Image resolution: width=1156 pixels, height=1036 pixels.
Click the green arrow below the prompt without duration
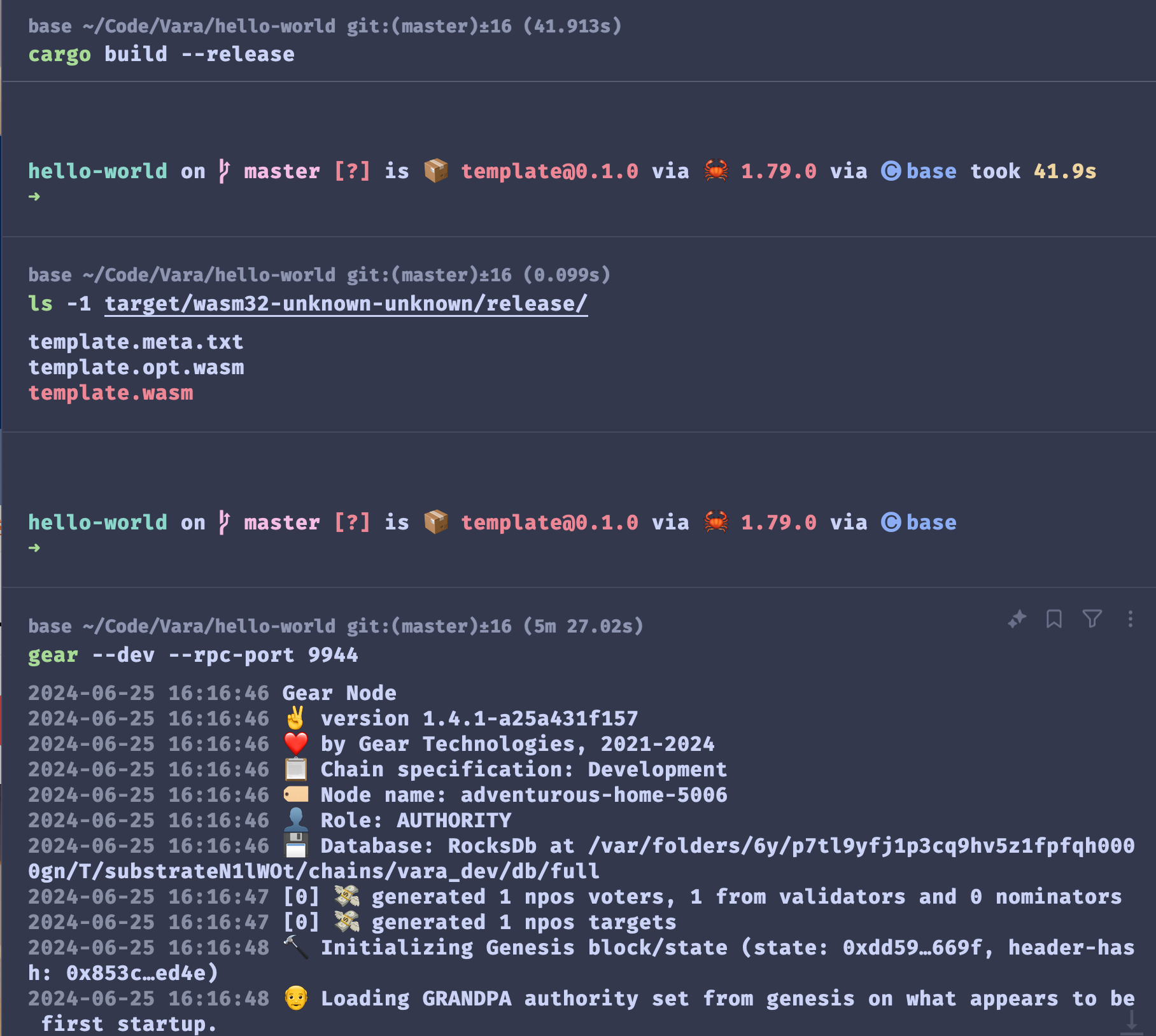tap(34, 548)
